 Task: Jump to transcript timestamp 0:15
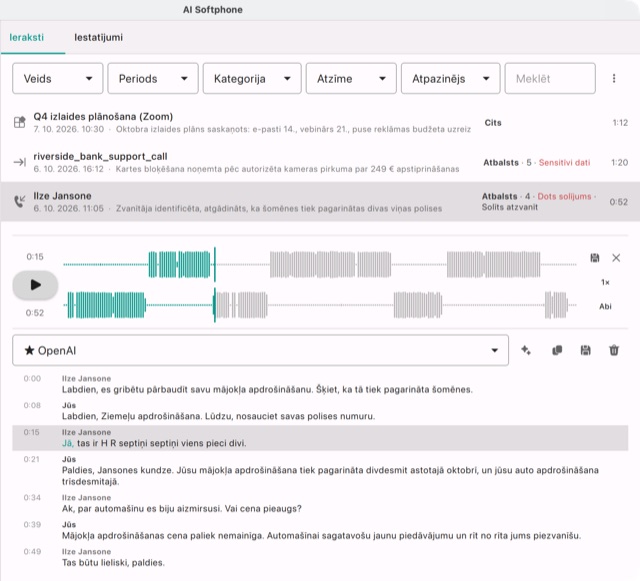coord(31,432)
